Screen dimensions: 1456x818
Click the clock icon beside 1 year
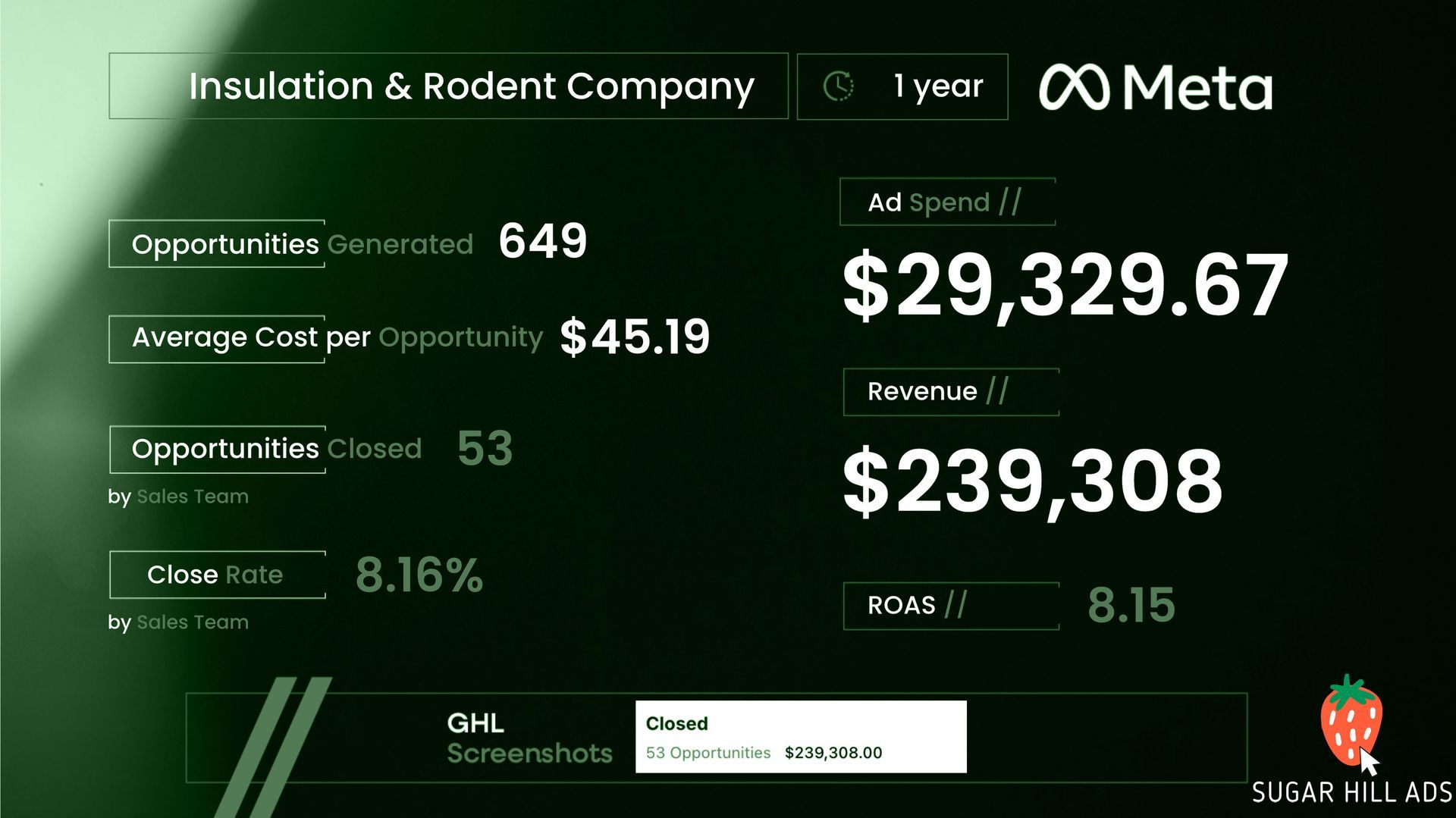coord(838,86)
